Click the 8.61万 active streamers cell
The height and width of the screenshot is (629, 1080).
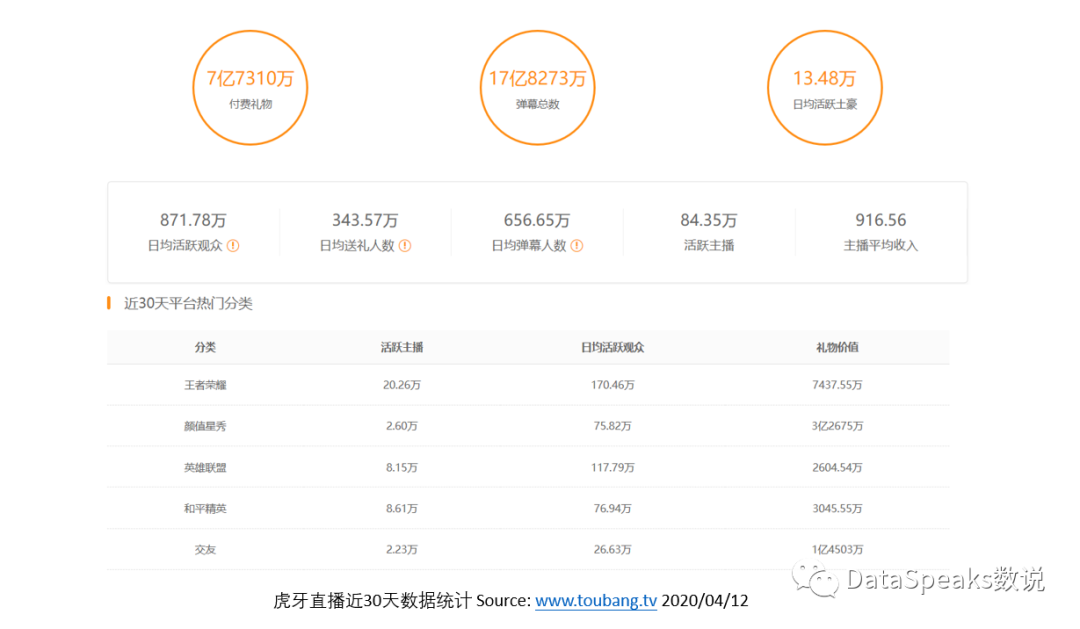click(402, 508)
